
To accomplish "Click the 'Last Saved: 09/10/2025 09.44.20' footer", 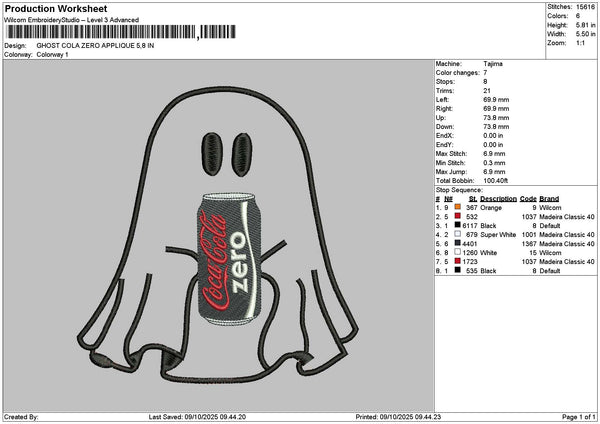I will [x=197, y=417].
